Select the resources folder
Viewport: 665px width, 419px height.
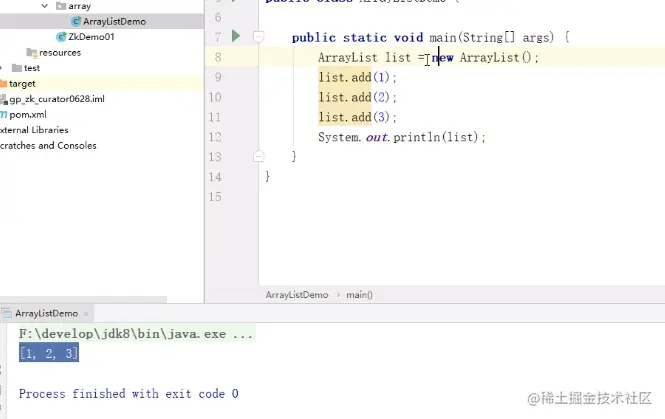click(60, 53)
